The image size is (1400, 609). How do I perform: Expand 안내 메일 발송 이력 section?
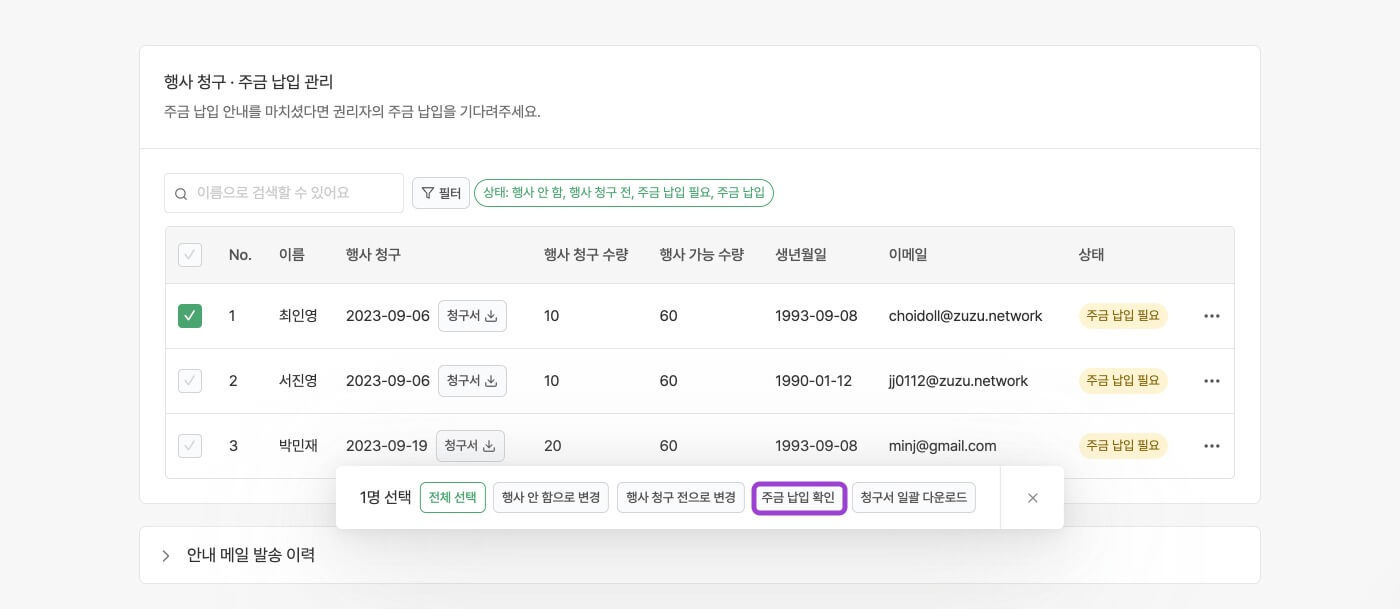(x=166, y=555)
